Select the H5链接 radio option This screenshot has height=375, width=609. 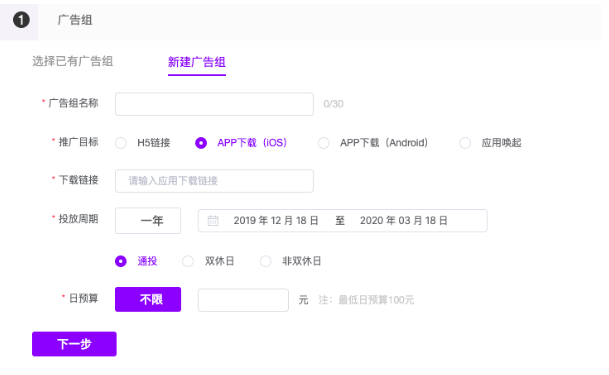[121, 143]
